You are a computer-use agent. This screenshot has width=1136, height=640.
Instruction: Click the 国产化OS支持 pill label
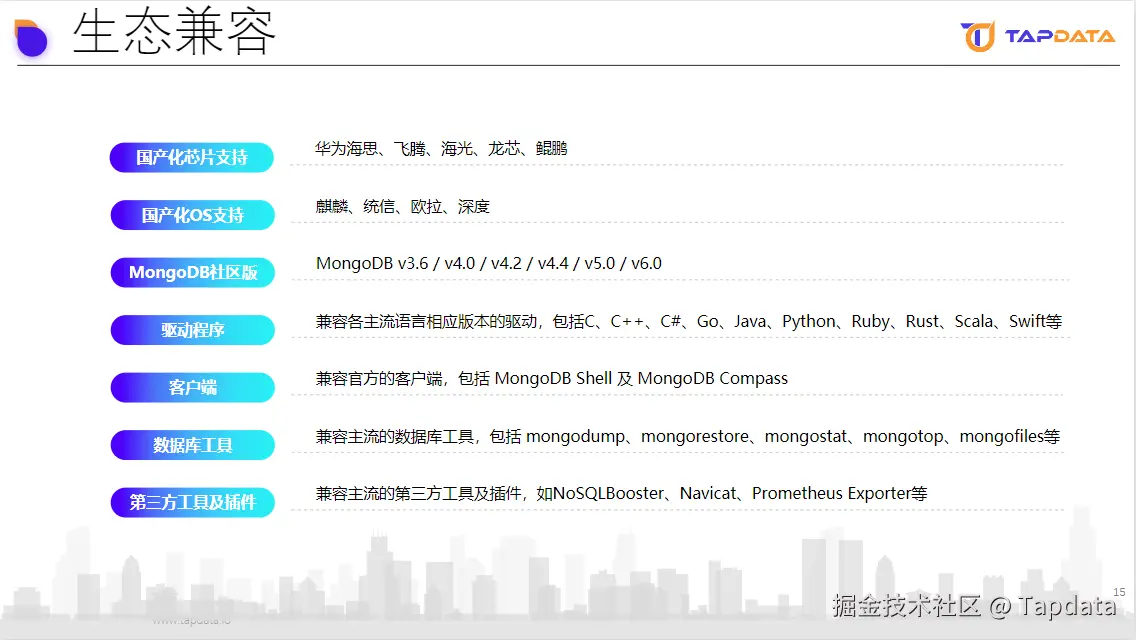pyautogui.click(x=193, y=215)
